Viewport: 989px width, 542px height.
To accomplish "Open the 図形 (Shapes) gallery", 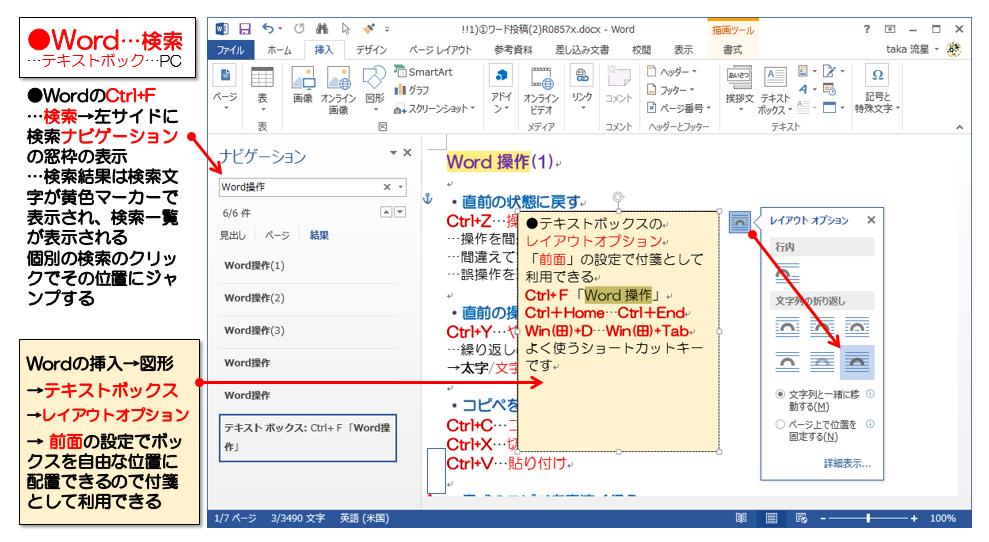I will pos(375,88).
